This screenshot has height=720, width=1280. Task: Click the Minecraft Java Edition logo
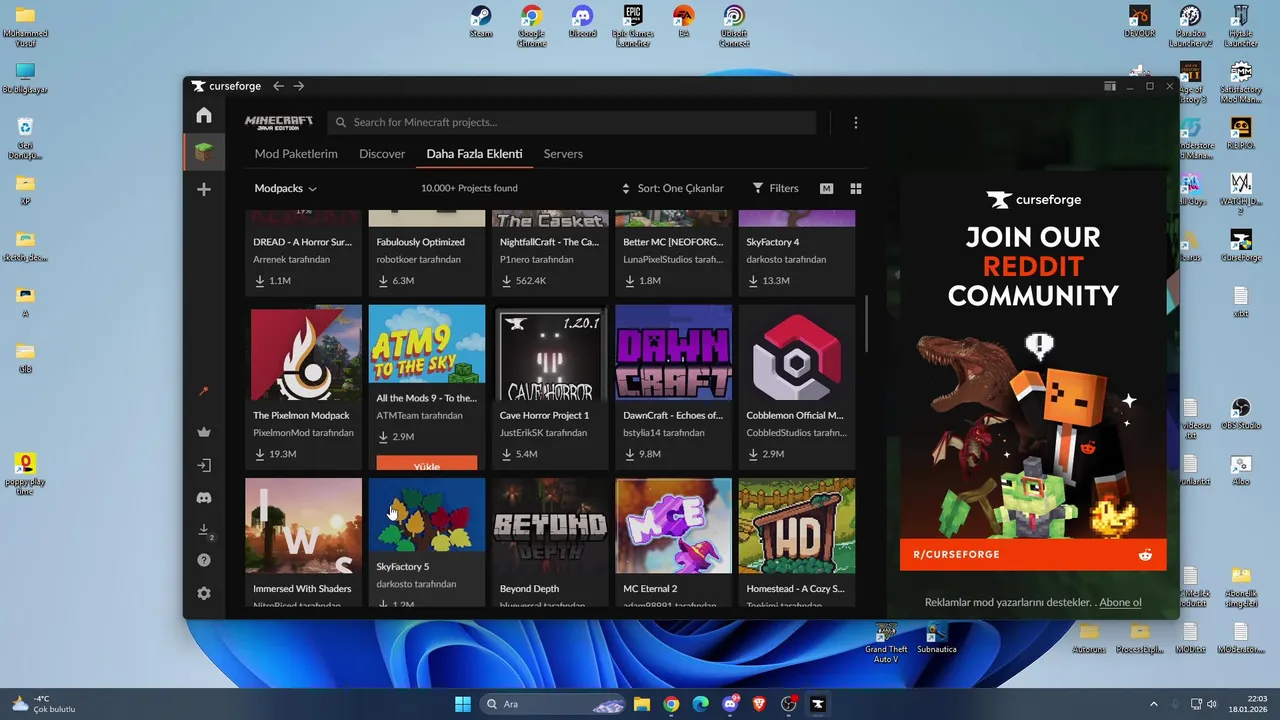pos(279,122)
